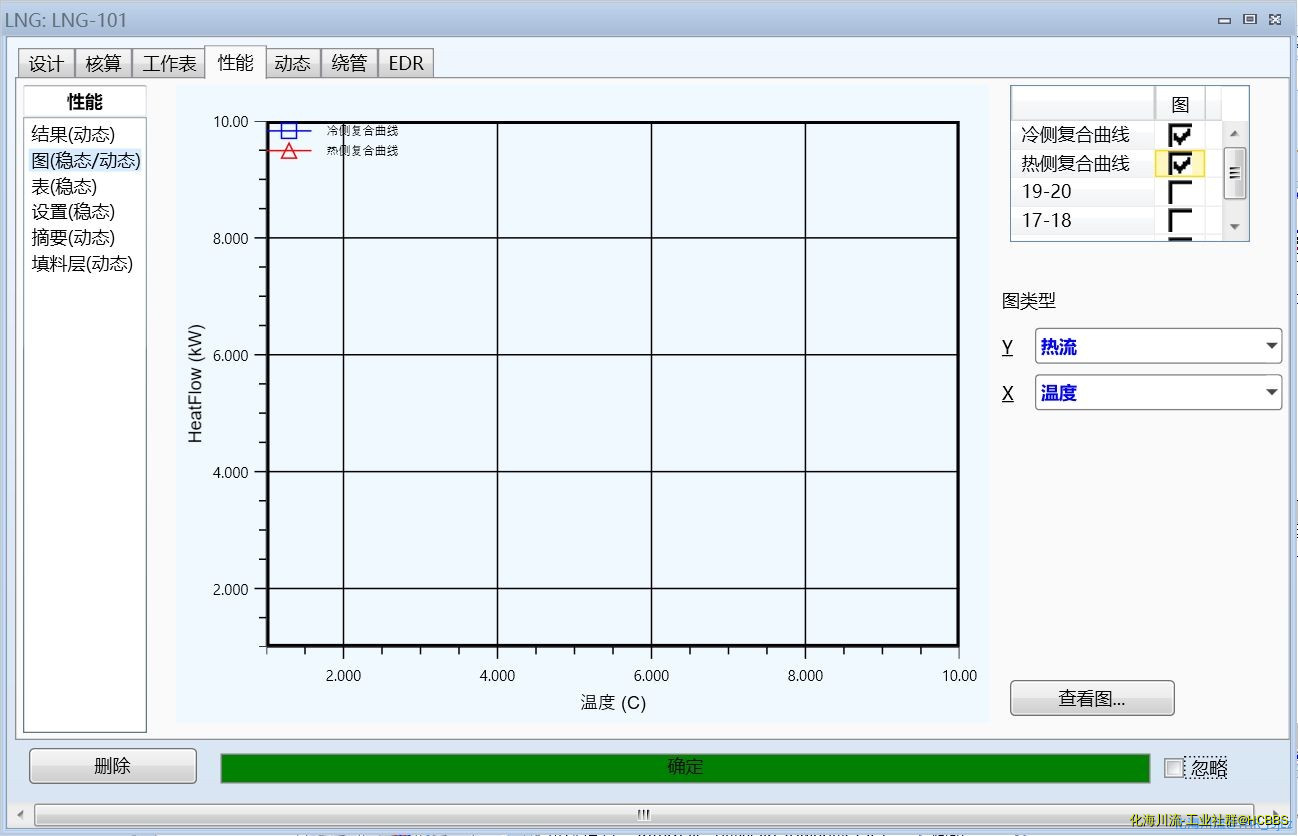The width and height of the screenshot is (1298, 836).
Task: Select 结果(动态) in the left list
Action: (73, 134)
